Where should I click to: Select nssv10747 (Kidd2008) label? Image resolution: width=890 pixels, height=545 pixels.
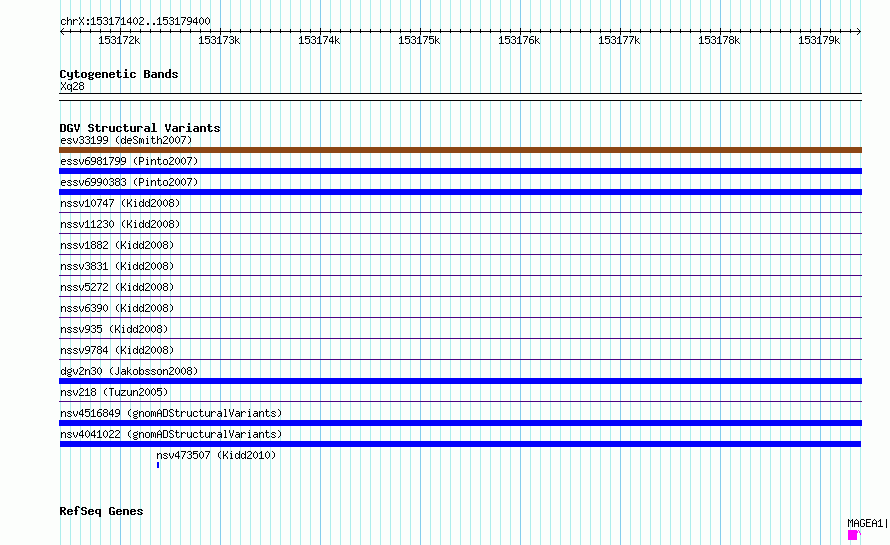(120, 203)
